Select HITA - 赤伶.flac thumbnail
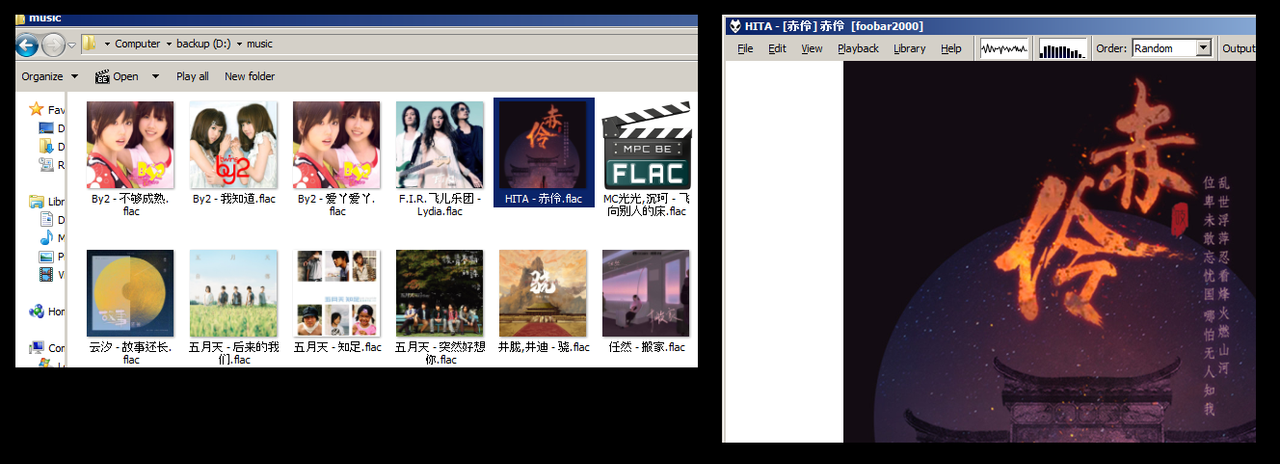Viewport: 1280px width, 464px height. [543, 145]
